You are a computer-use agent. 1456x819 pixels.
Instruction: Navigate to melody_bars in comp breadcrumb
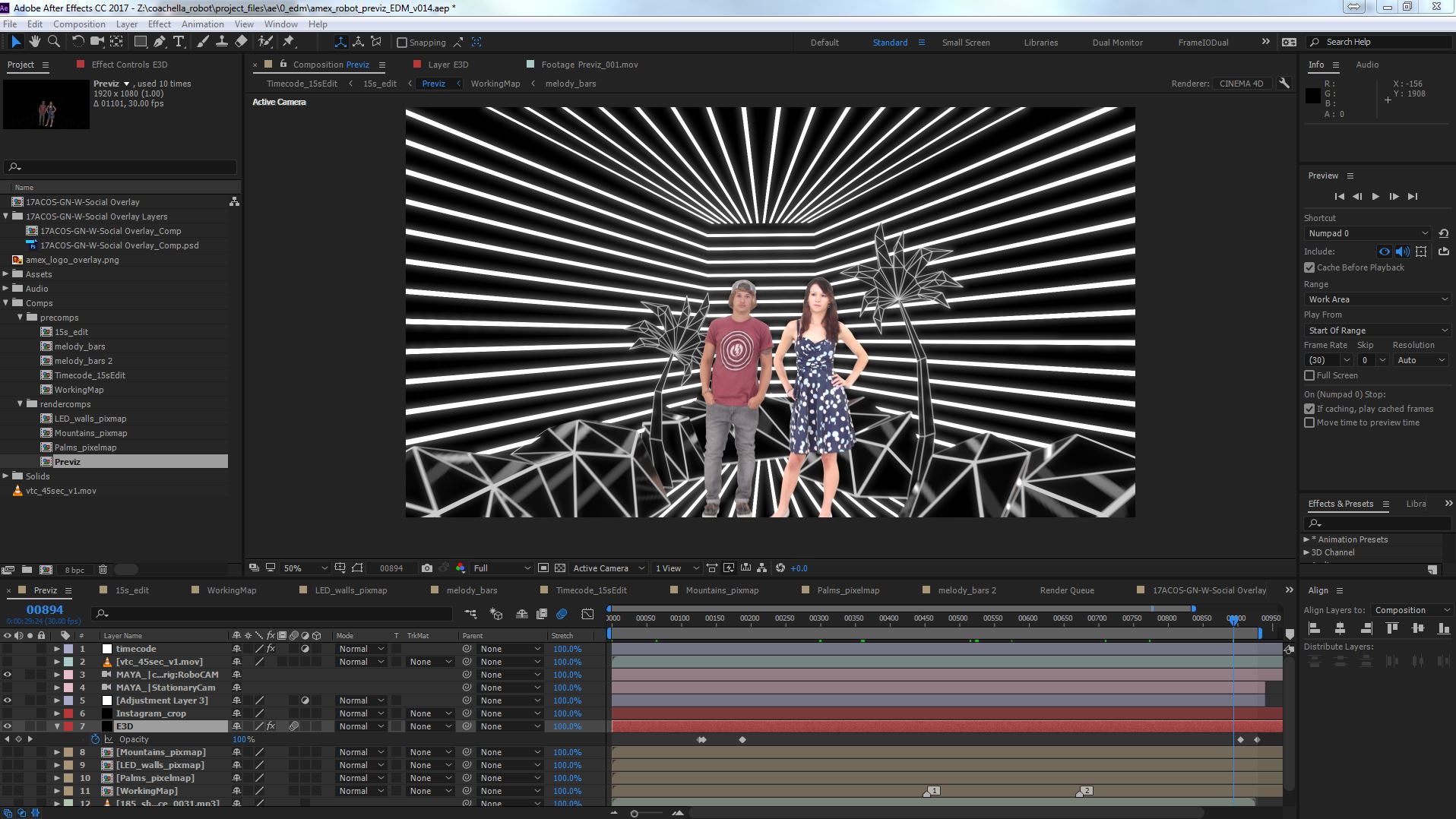[x=571, y=84]
